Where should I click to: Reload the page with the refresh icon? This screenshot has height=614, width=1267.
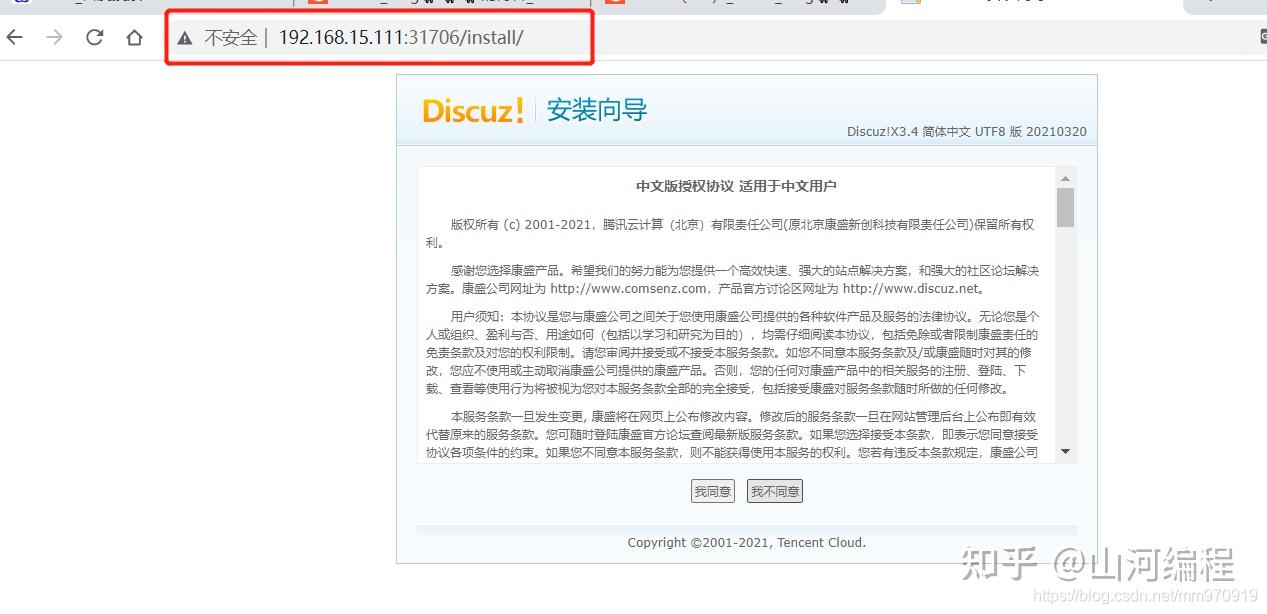(93, 37)
